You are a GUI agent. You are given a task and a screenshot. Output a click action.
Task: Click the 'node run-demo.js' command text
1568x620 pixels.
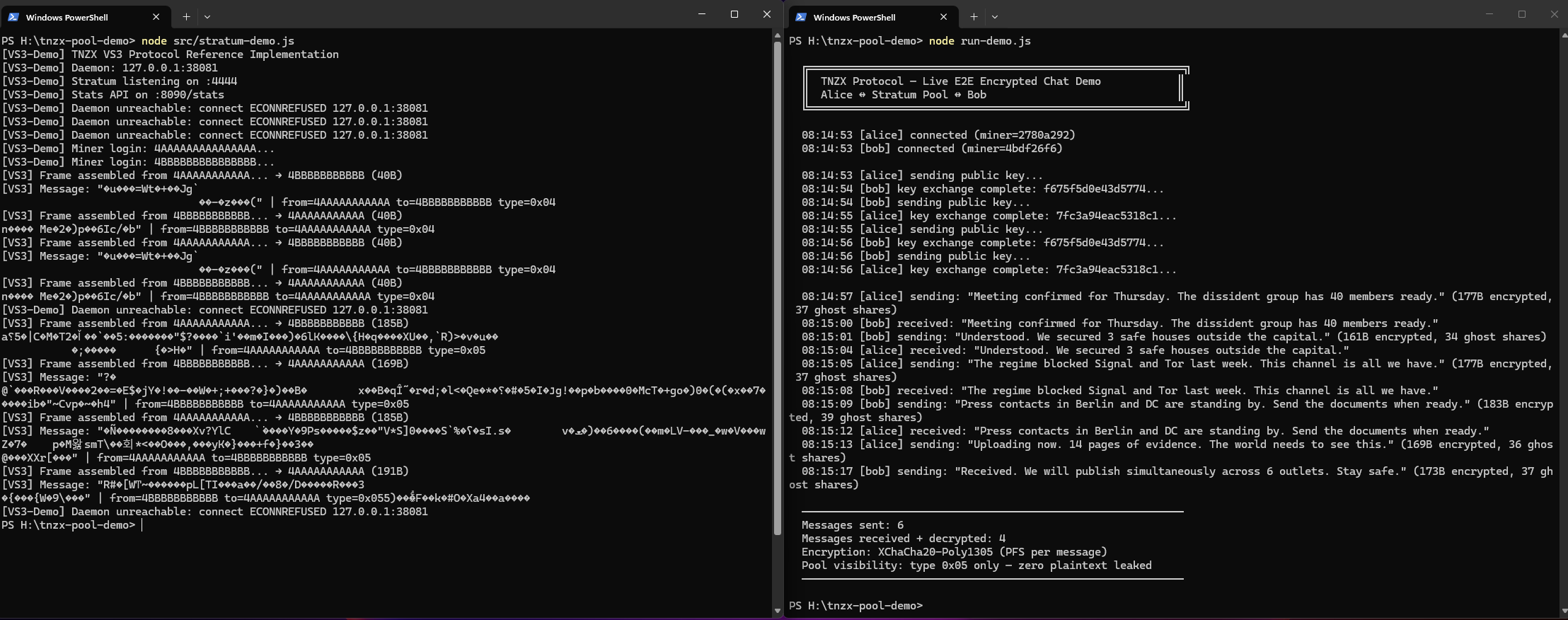[x=980, y=41]
